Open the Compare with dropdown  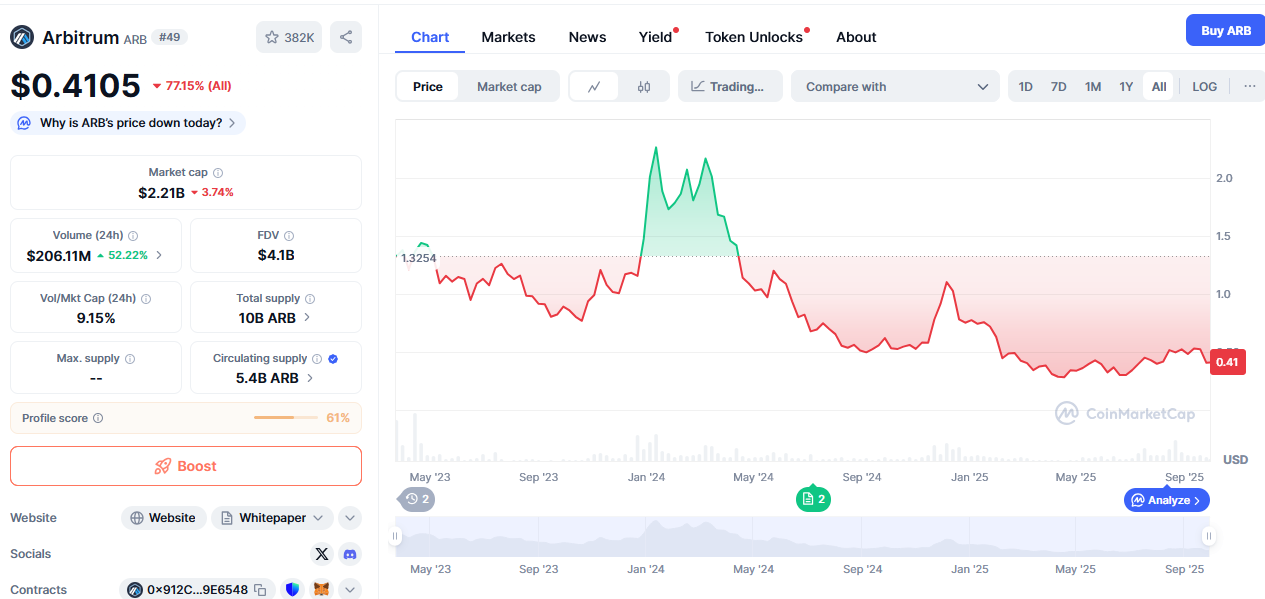[895, 87]
